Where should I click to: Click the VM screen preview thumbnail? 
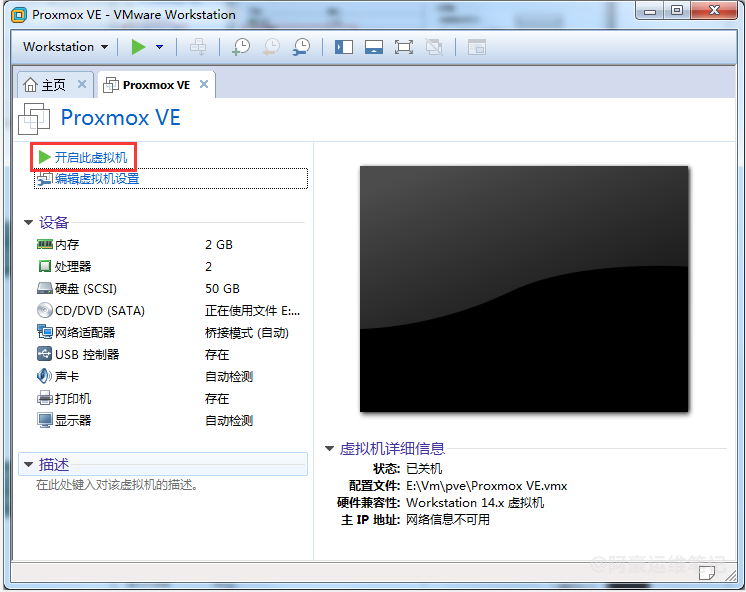tap(524, 289)
